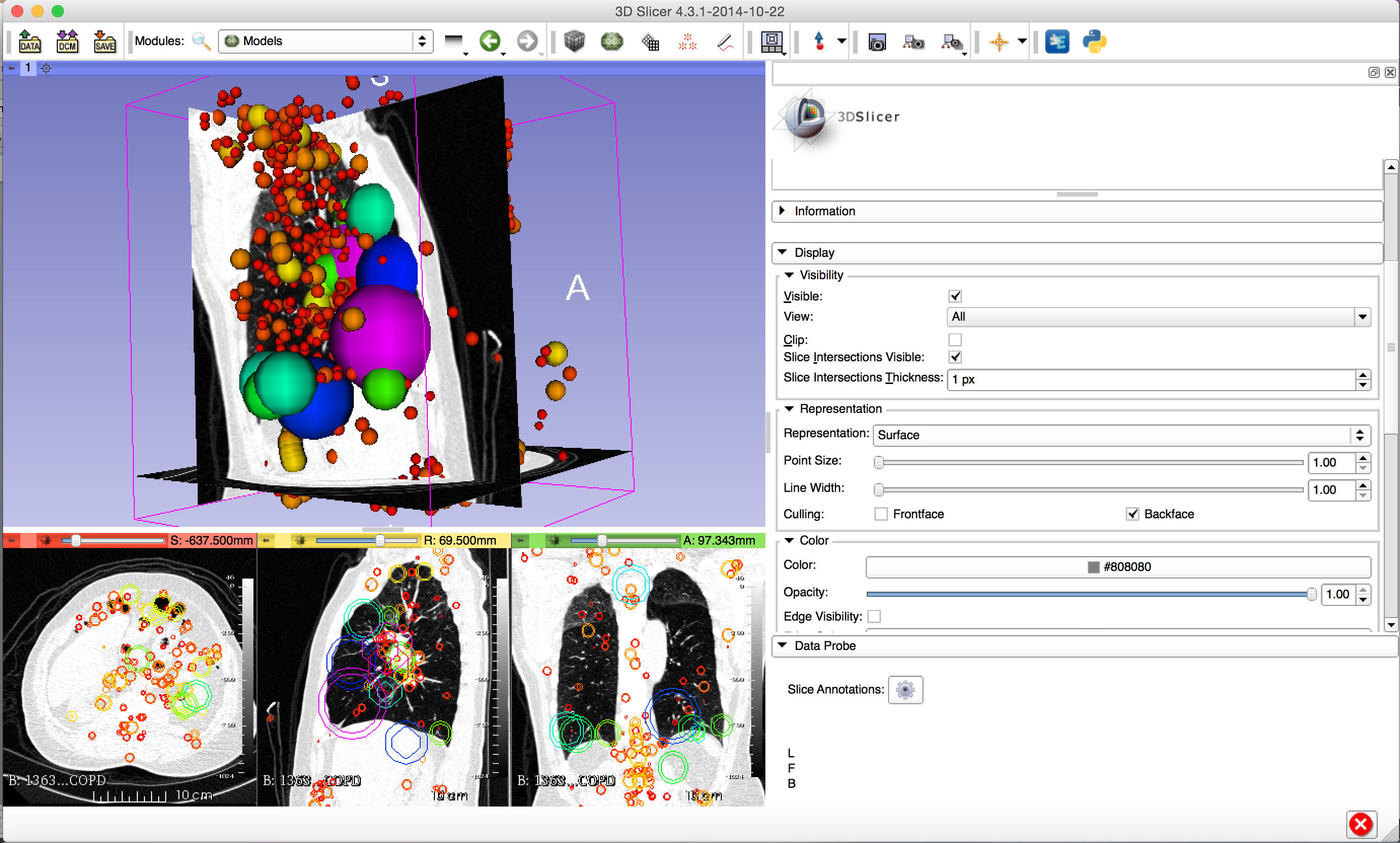Increase Slice Intersections Thickness stepper

click(1362, 374)
